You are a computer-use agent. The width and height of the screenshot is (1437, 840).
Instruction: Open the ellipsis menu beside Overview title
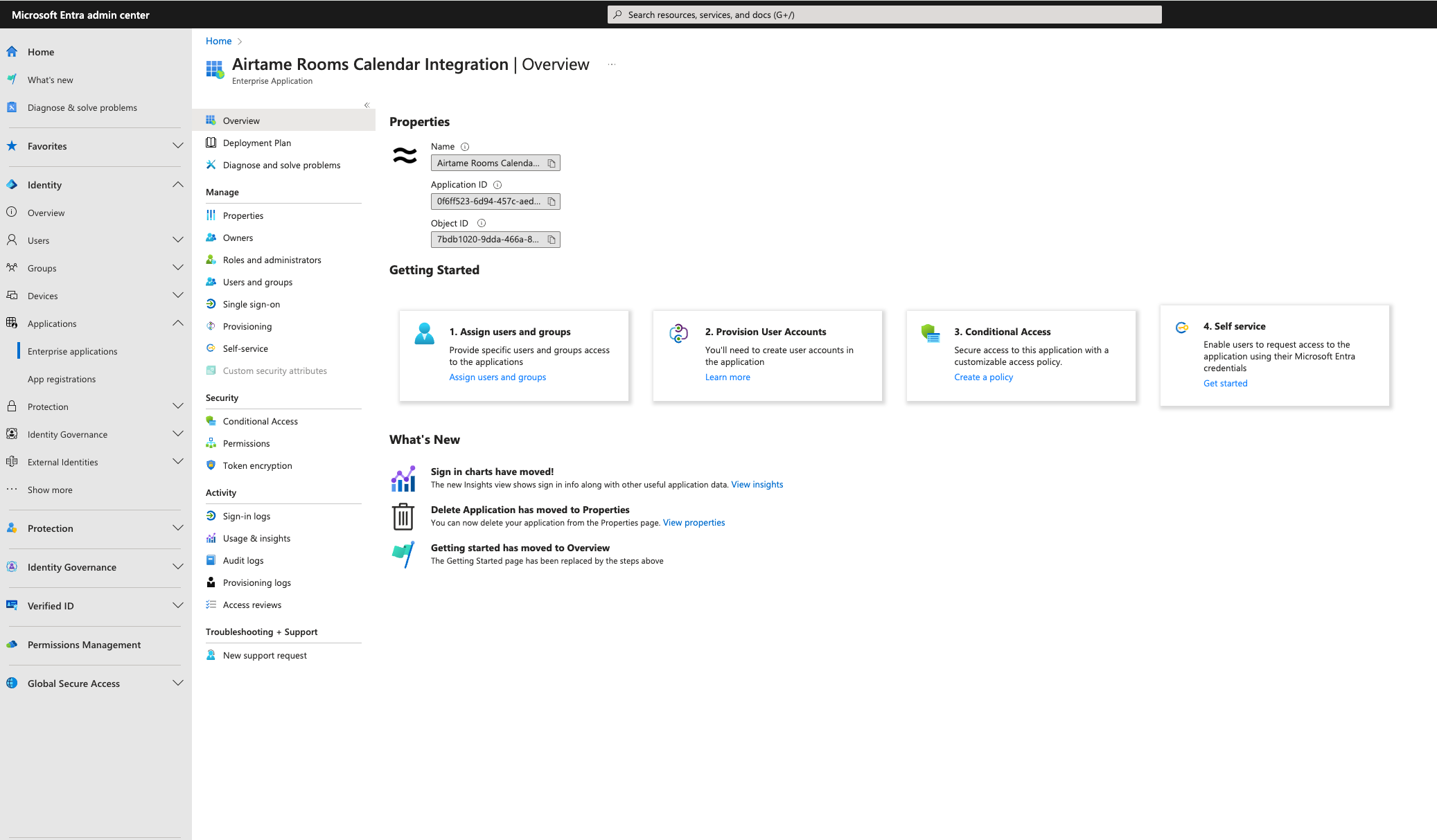pyautogui.click(x=612, y=64)
